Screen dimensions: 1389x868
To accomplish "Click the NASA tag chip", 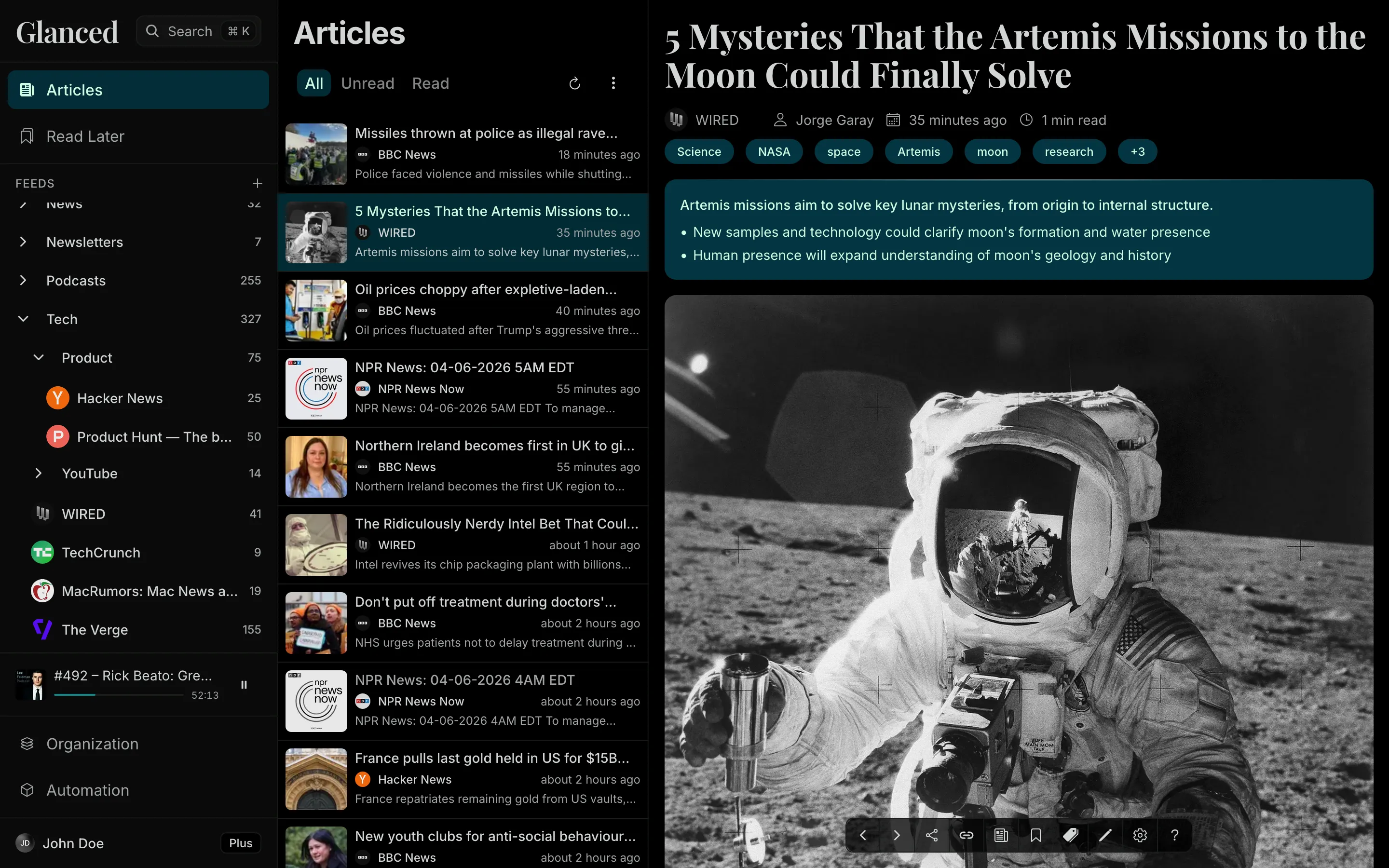I will tap(773, 151).
